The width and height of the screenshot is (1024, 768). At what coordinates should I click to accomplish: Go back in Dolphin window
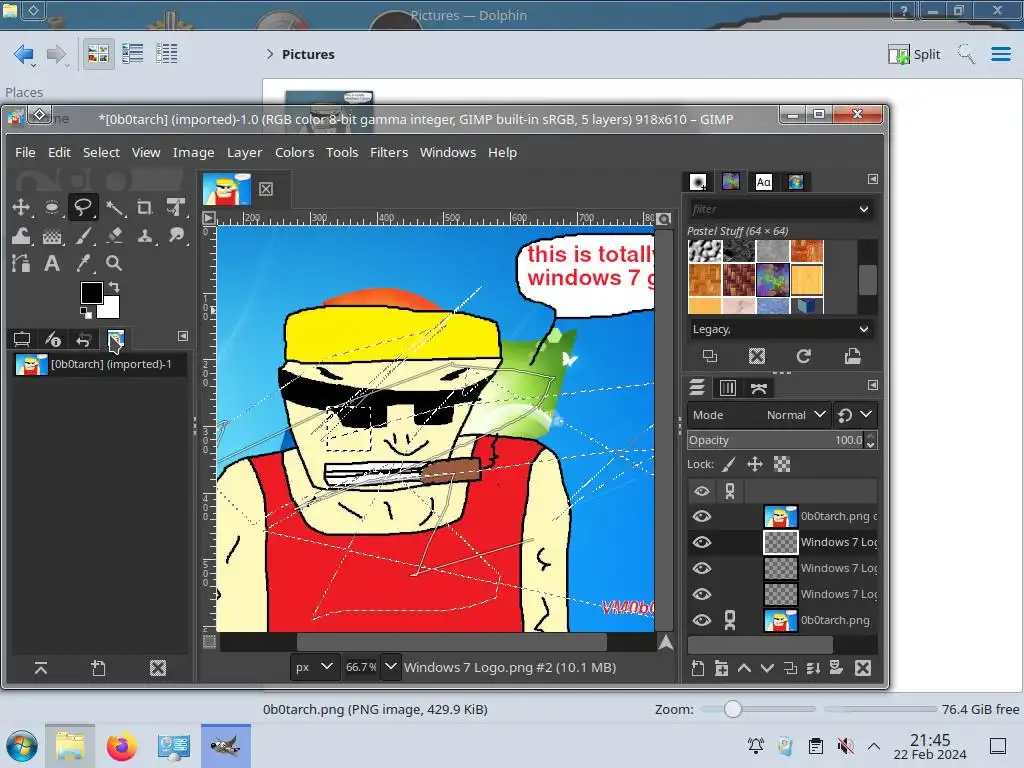point(24,54)
